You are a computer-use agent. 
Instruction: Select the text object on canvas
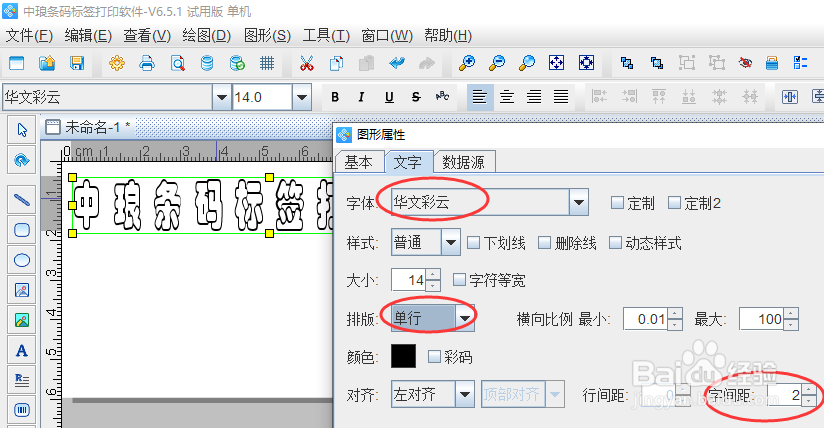point(202,205)
